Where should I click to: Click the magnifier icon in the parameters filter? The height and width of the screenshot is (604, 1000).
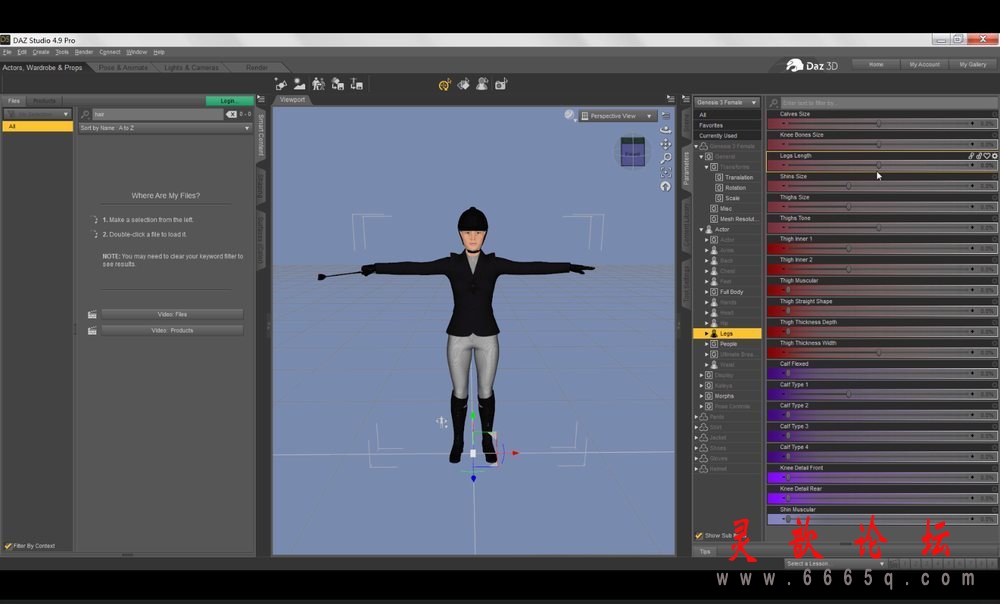774,103
